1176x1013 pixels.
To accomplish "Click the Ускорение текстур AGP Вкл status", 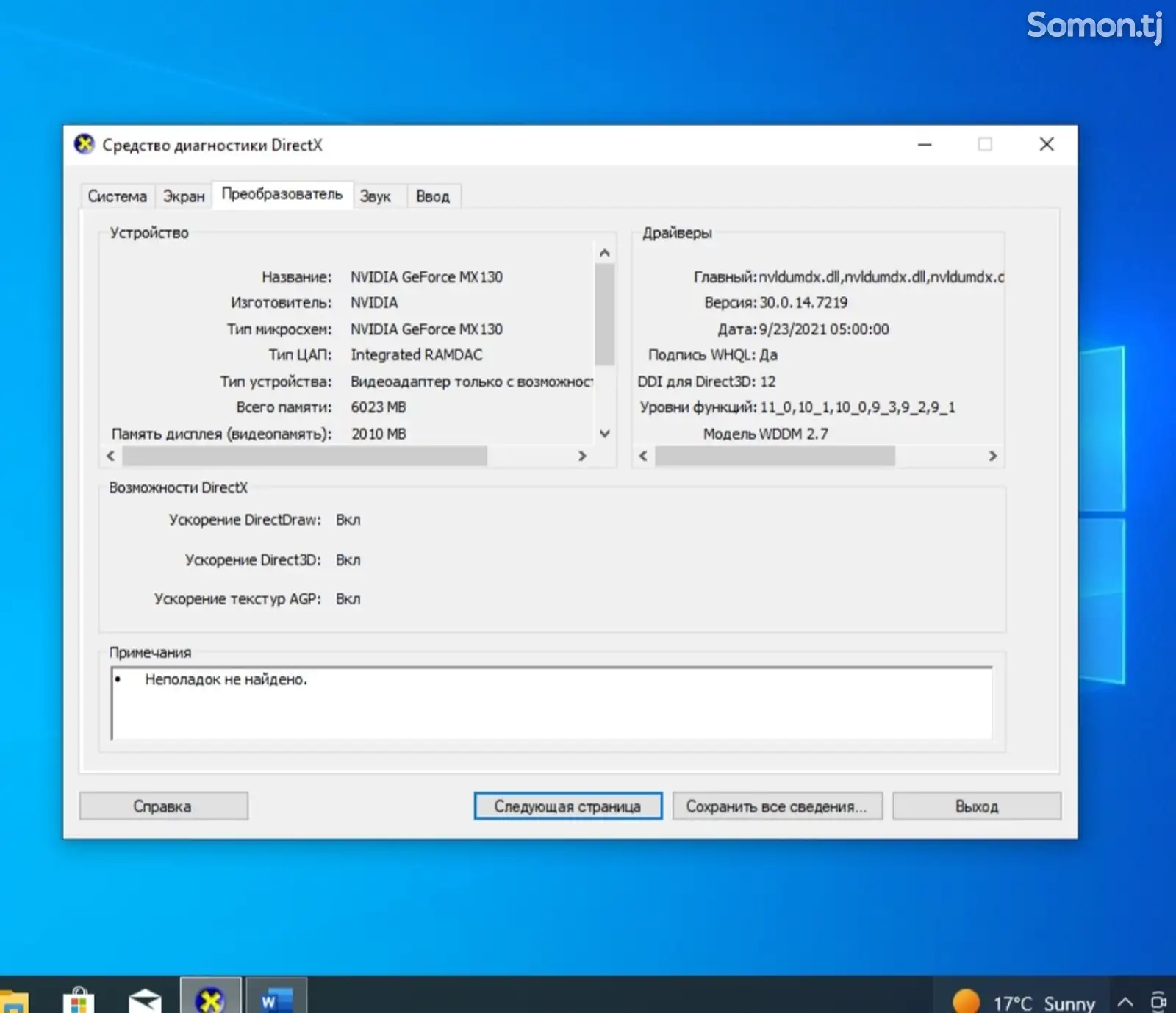I will point(348,599).
